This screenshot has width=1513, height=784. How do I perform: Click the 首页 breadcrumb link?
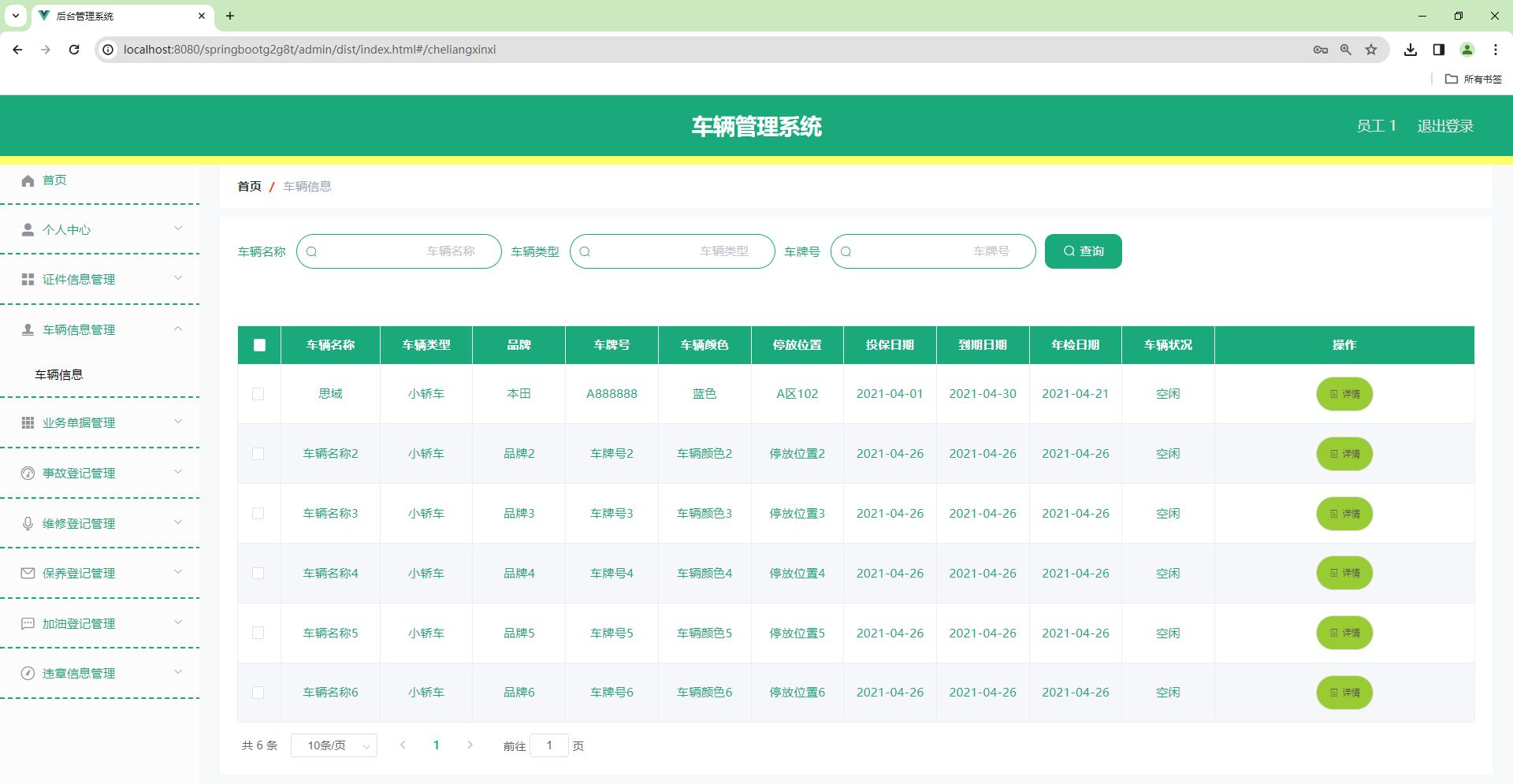coord(250,187)
